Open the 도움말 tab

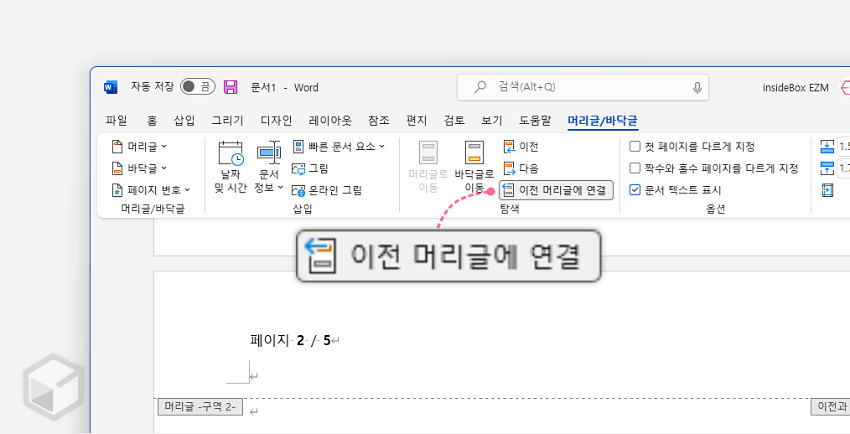coord(535,120)
